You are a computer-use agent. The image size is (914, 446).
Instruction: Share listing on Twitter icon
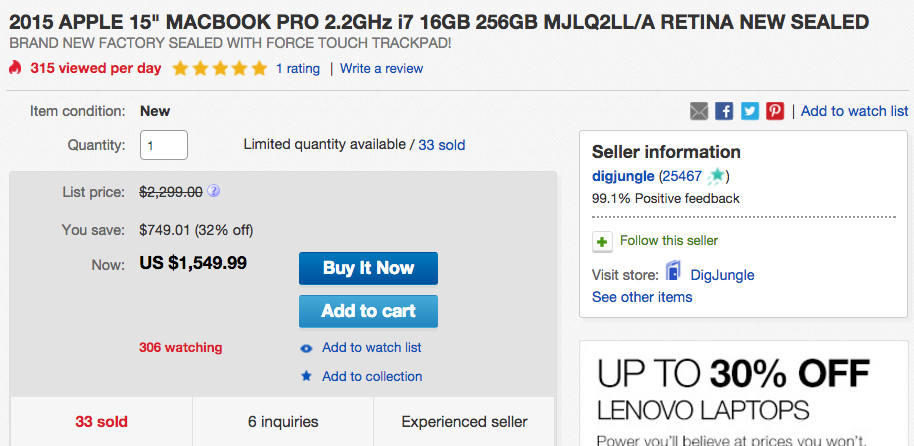[750, 111]
